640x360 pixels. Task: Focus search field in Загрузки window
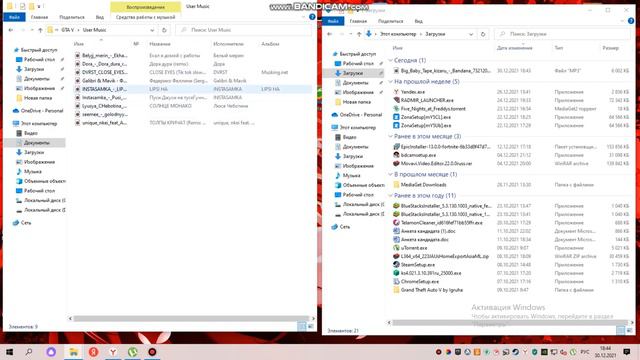[x=562, y=34]
